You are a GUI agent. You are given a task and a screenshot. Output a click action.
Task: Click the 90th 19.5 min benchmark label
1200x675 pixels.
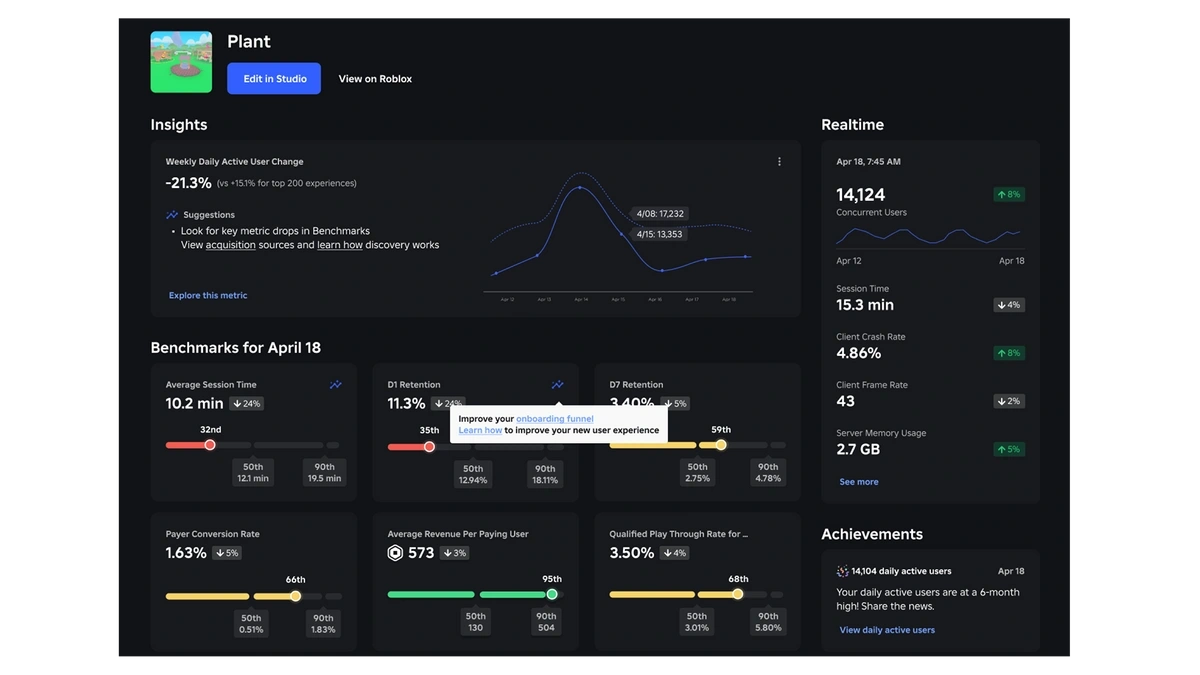point(324,473)
